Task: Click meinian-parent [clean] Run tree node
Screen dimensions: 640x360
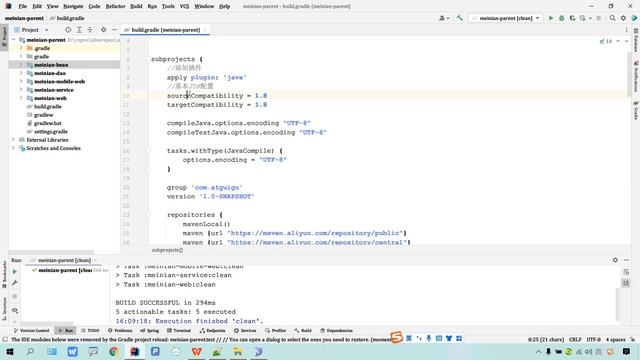Action: [x=64, y=270]
